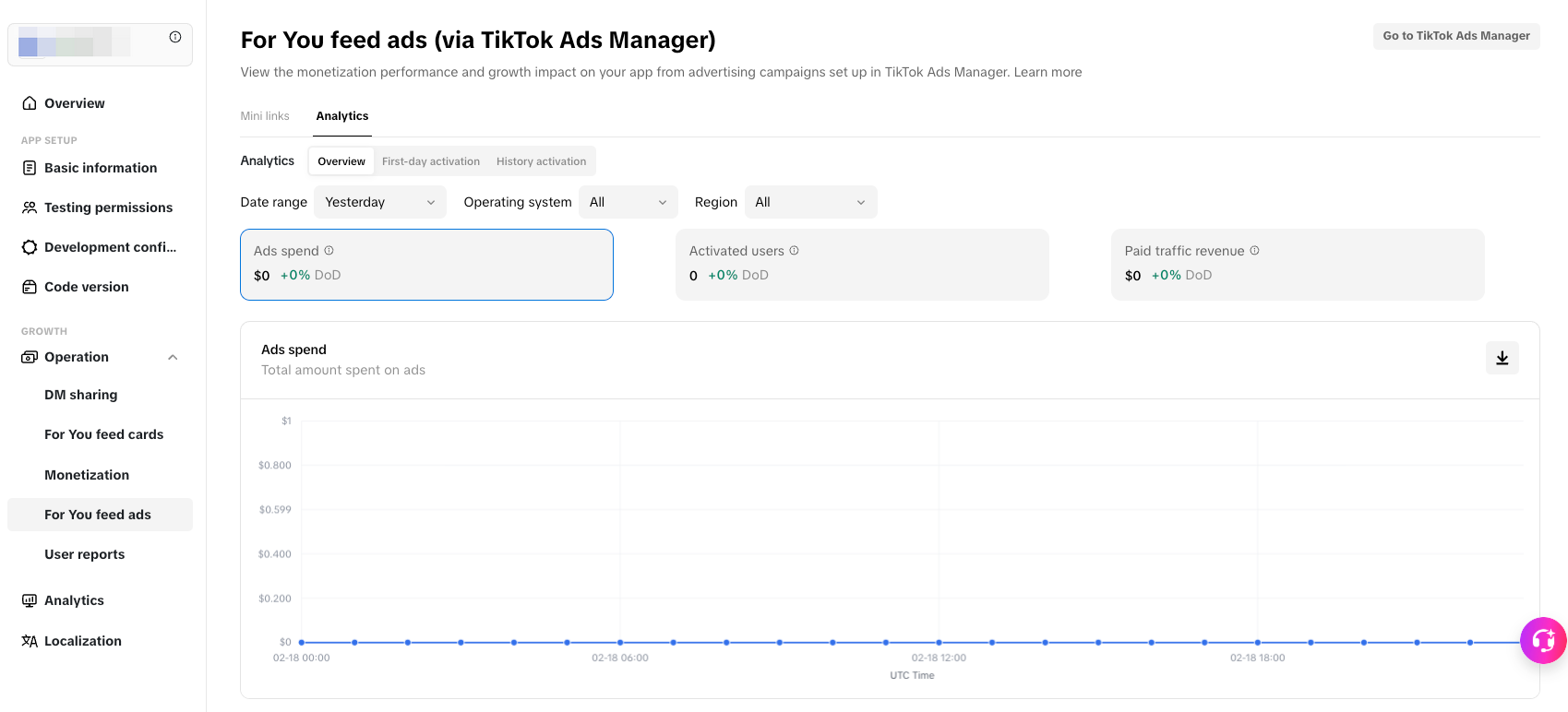The height and width of the screenshot is (712, 1568).
Task: Select the First-day activation segment
Action: (x=431, y=161)
